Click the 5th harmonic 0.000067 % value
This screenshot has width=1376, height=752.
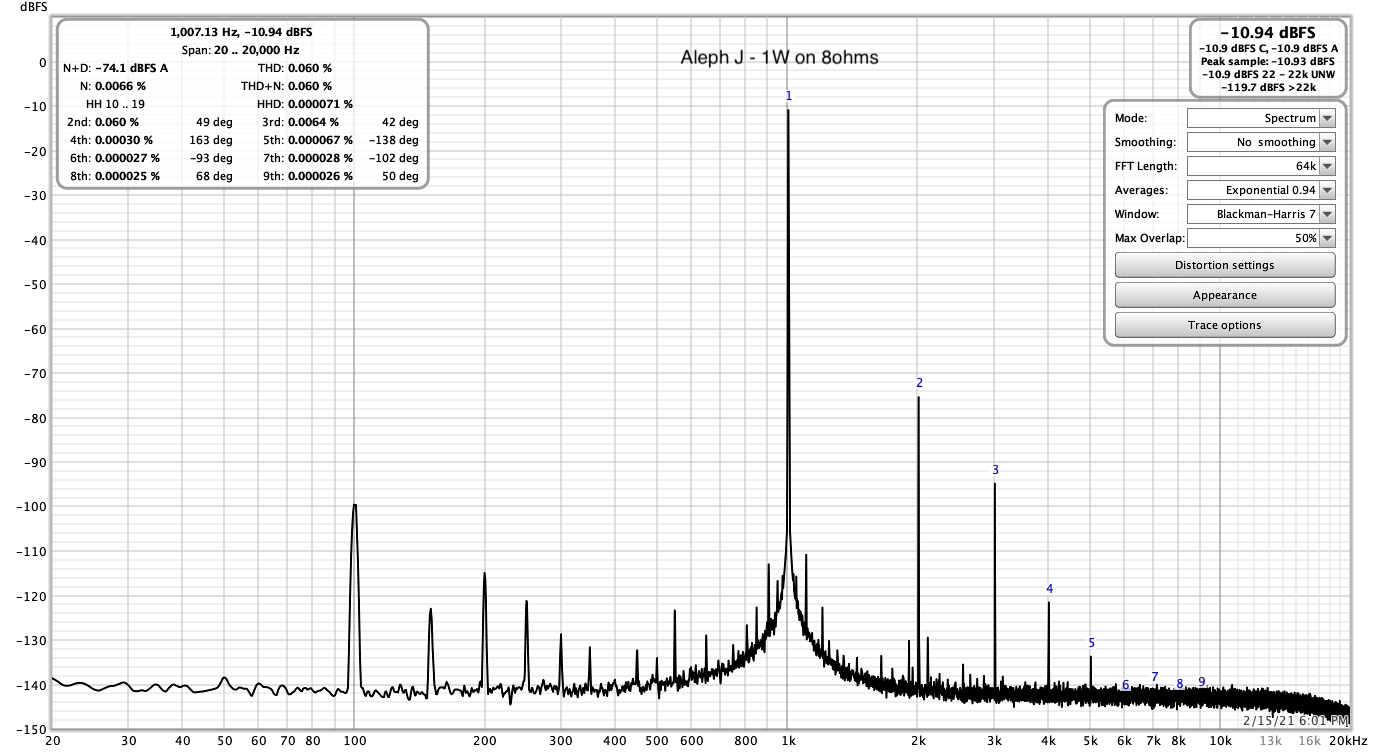(x=320, y=140)
